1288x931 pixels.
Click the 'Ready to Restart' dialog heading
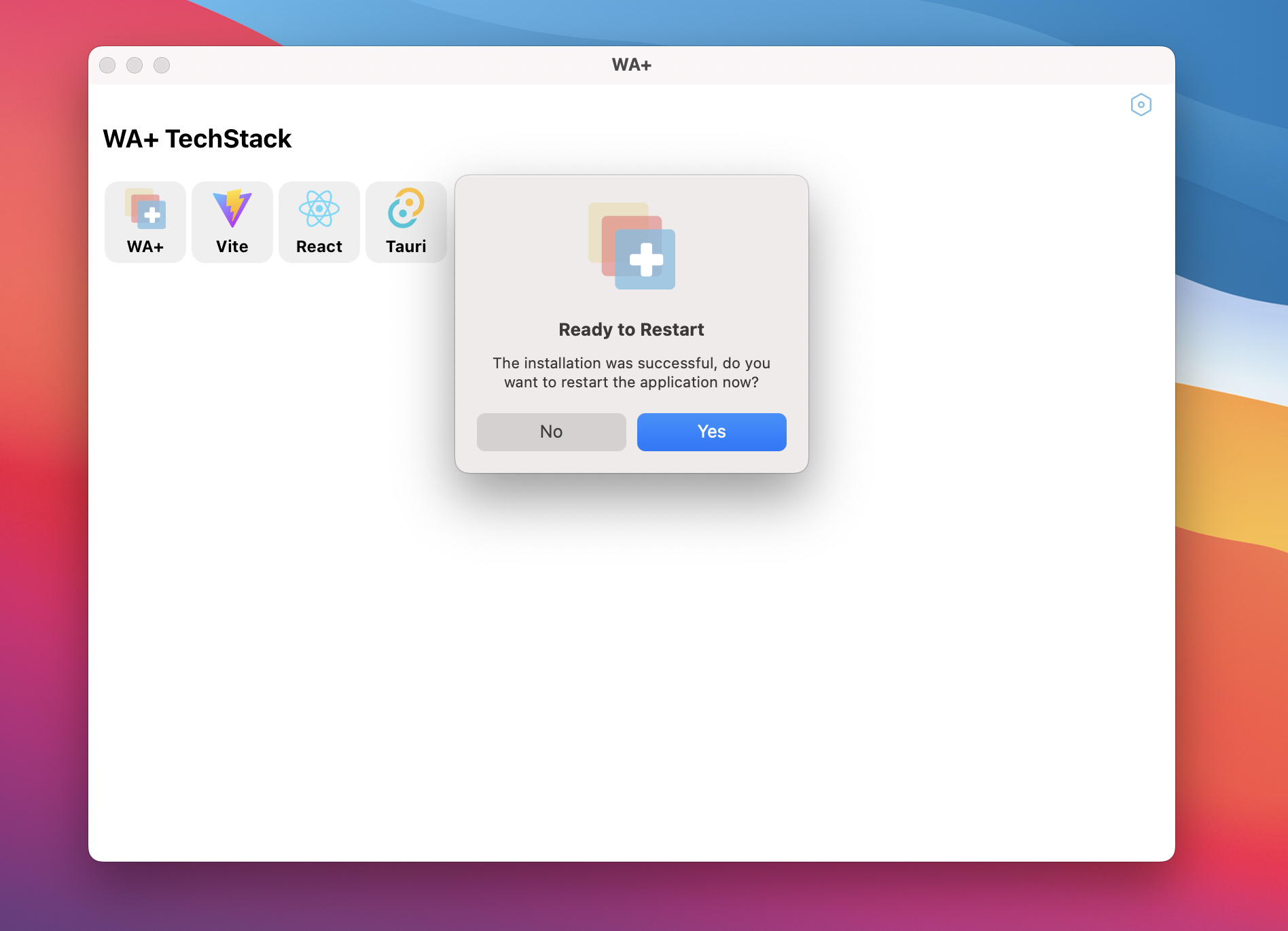[631, 330]
